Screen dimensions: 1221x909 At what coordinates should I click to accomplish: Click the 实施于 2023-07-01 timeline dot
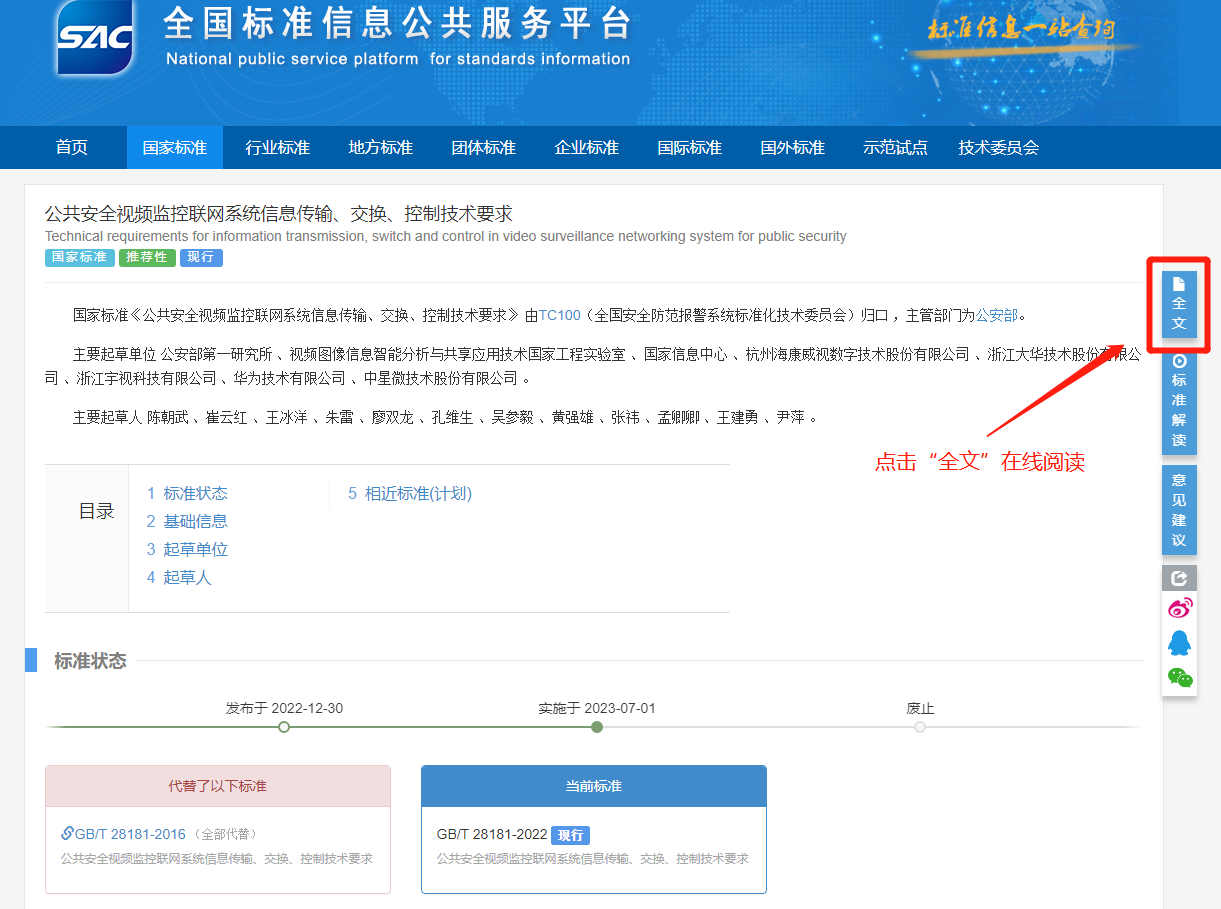pyautogui.click(x=597, y=727)
